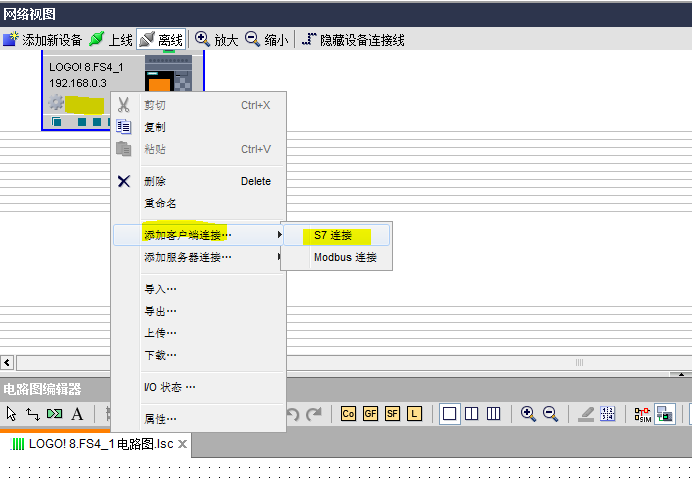Open the Co constants block list
This screenshot has height=484, width=692.
(348, 414)
